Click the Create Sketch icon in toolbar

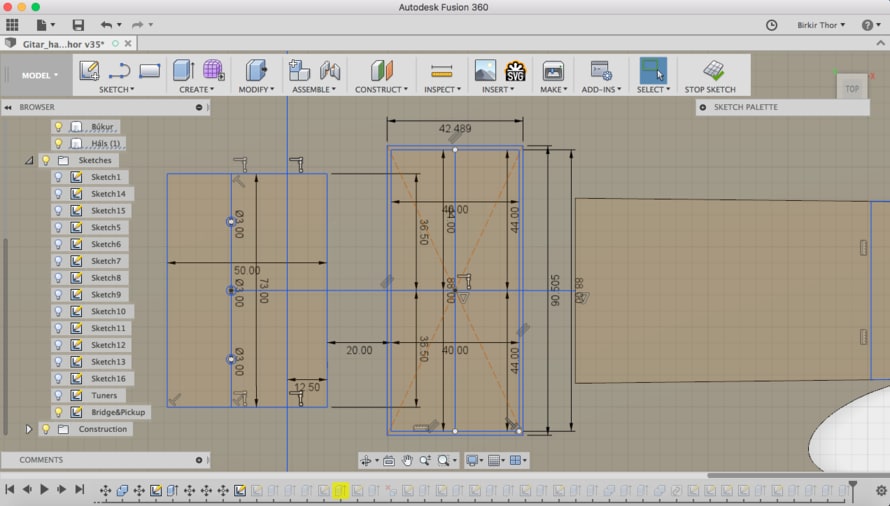89,70
